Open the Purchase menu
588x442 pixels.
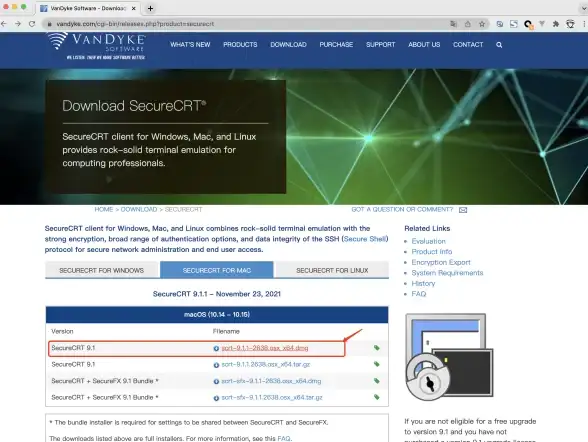tap(336, 45)
